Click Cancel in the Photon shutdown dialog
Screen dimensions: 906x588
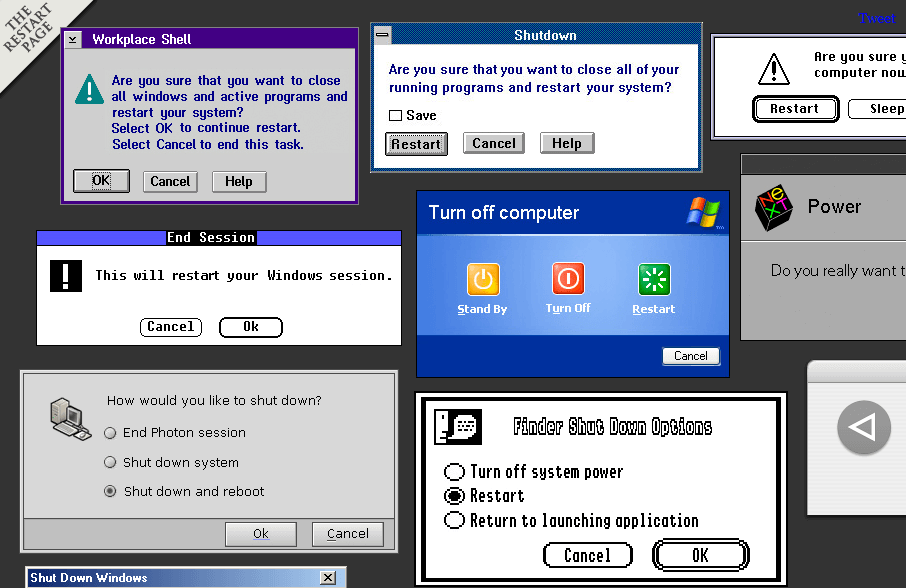pyautogui.click(x=348, y=534)
